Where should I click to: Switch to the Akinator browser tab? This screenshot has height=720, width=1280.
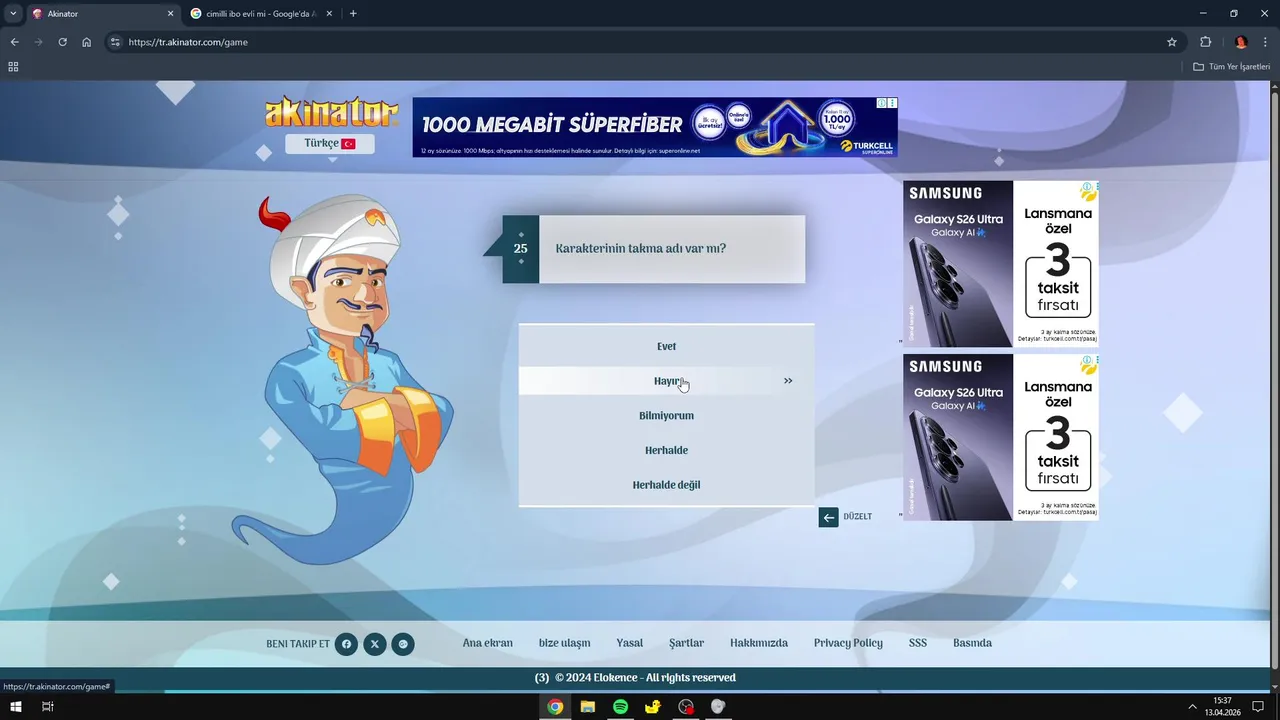coord(102,14)
